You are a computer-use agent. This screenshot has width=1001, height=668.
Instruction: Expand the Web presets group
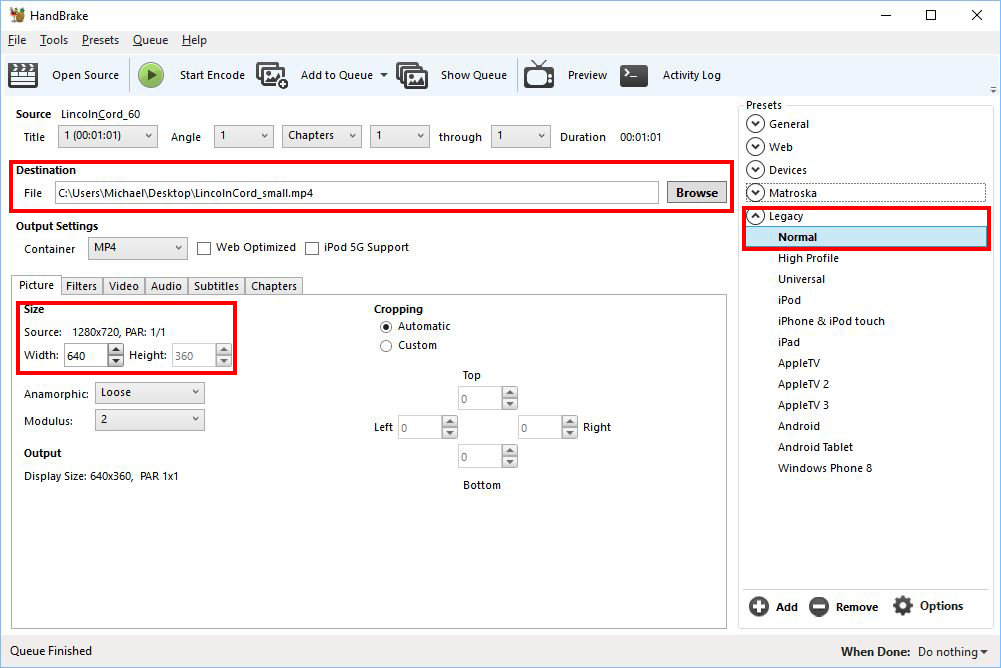755,147
